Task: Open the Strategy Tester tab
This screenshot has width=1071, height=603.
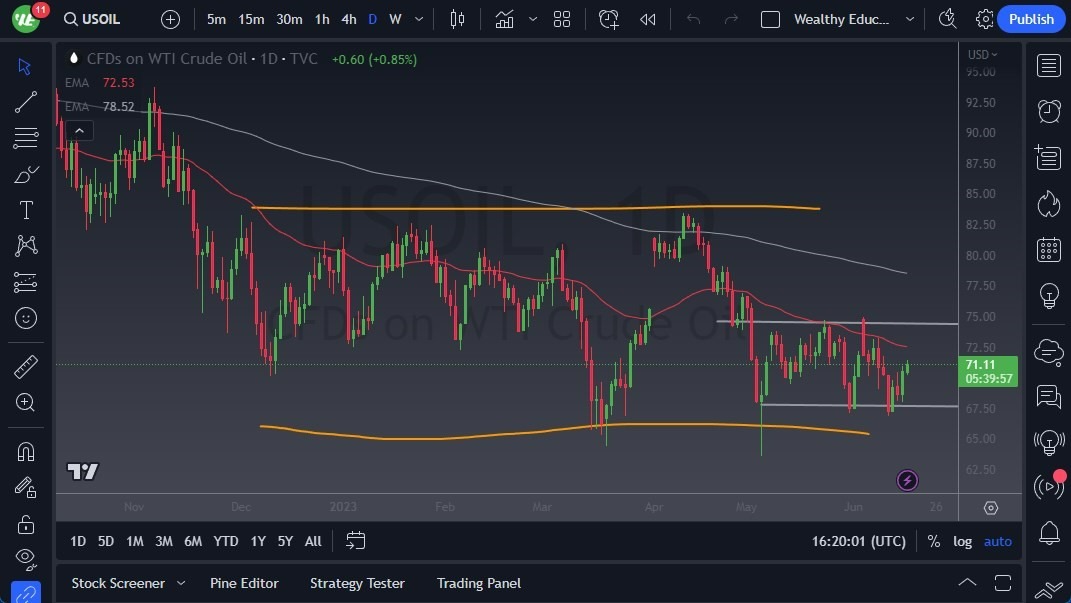Action: click(357, 583)
